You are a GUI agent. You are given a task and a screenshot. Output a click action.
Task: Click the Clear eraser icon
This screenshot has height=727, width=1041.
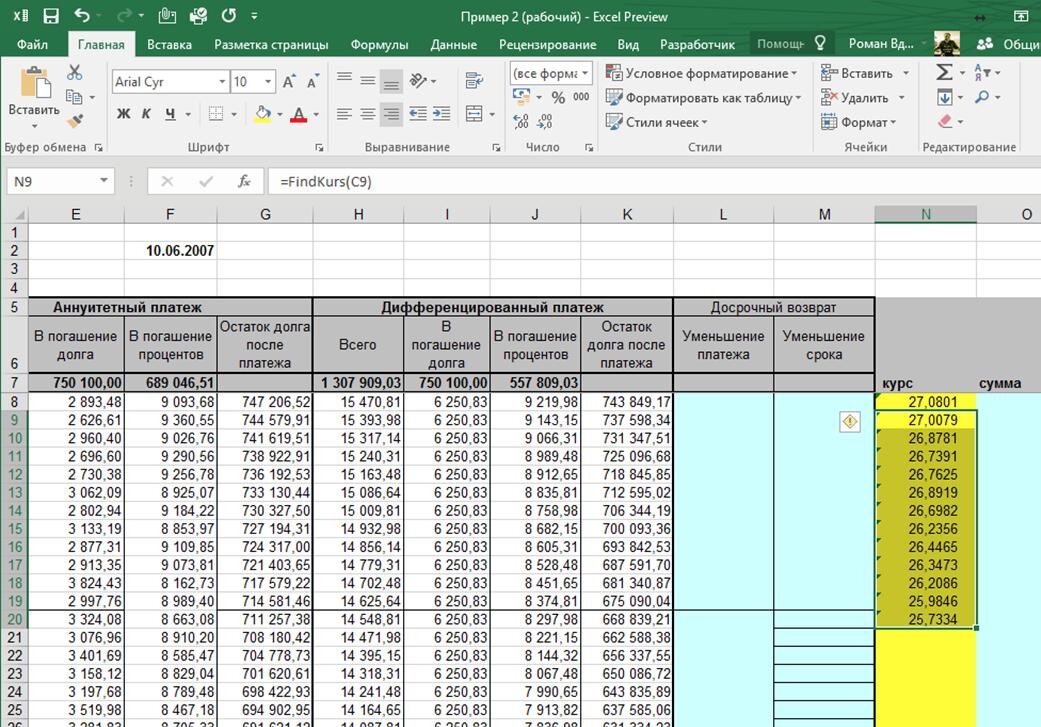tap(945, 121)
